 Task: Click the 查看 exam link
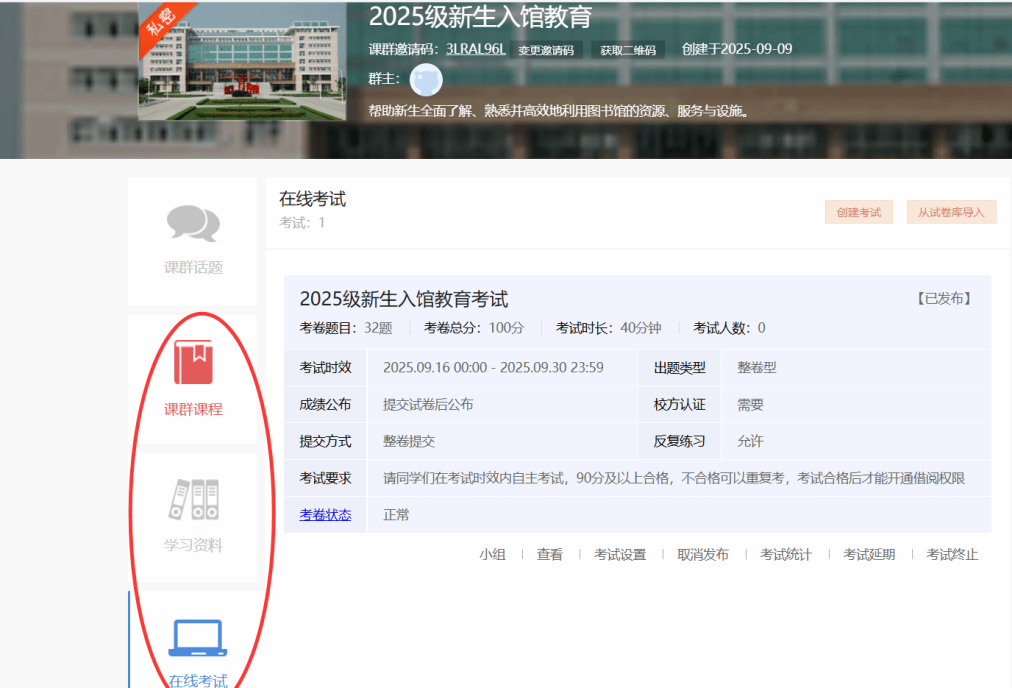tap(550, 555)
